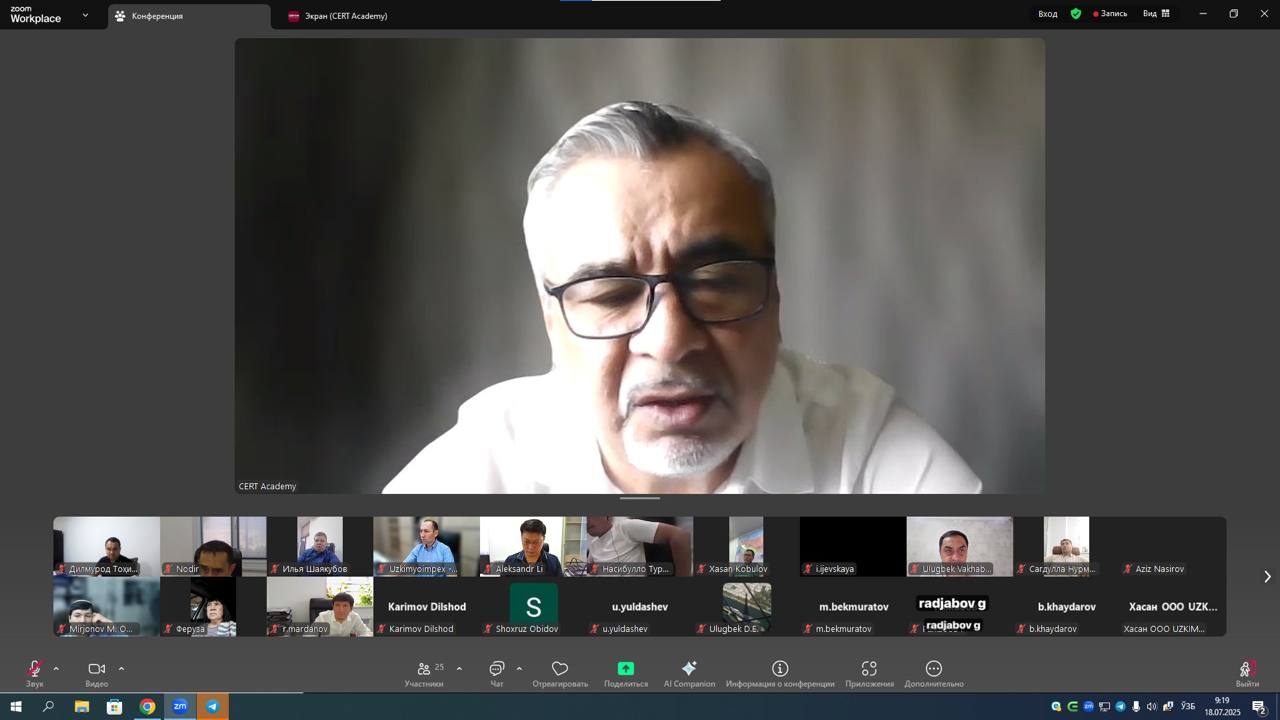The height and width of the screenshot is (720, 1280).
Task: Open the Reactions (Отреагировать) heart icon
Action: point(560,669)
